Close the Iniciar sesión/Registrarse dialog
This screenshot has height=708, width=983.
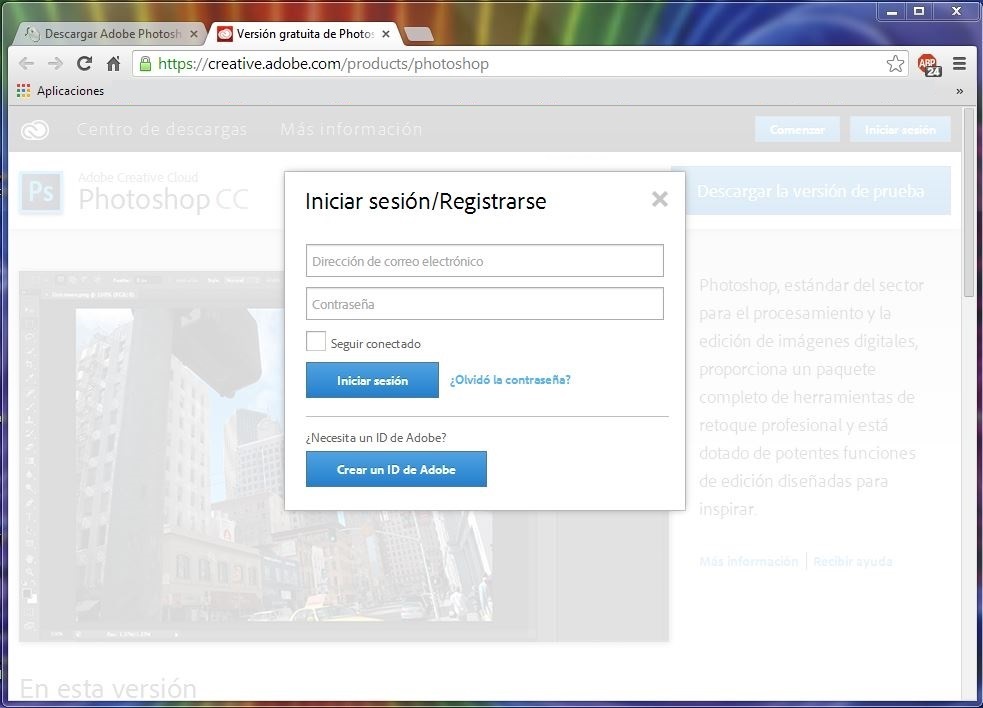pyautogui.click(x=660, y=199)
